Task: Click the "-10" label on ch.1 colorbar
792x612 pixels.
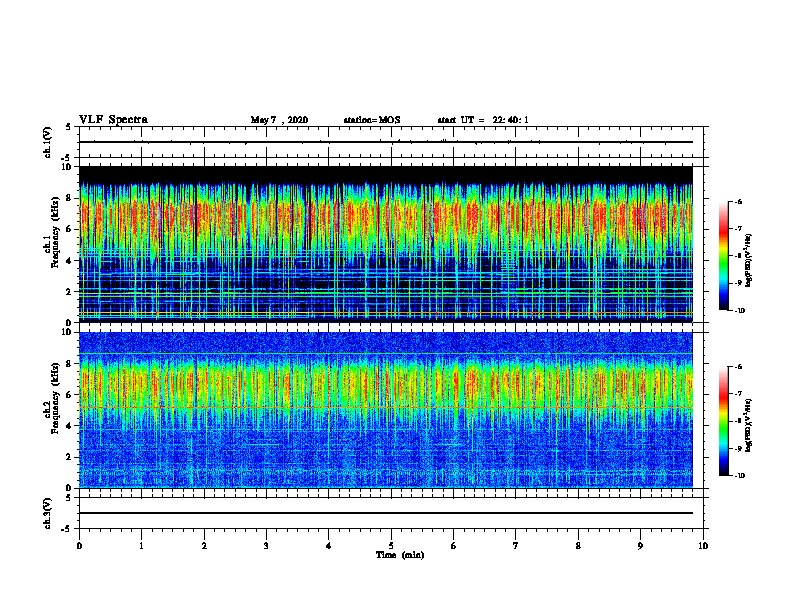Action: tap(739, 311)
